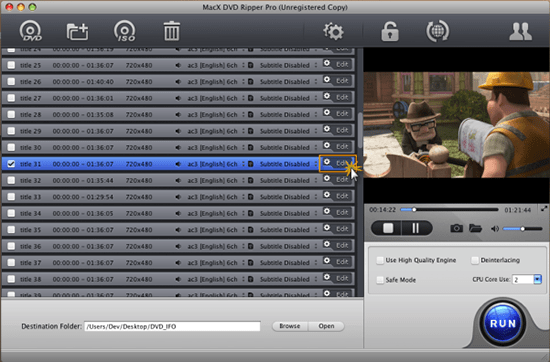The image size is (550, 362).
Task: Click the globe update icon
Action: coord(437,31)
